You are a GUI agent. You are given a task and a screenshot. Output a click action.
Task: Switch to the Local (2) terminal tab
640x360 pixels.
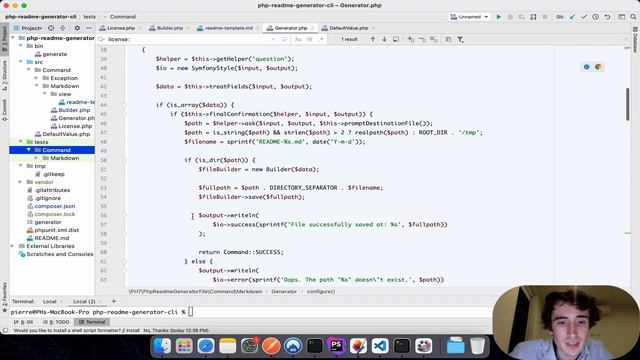coord(84,301)
